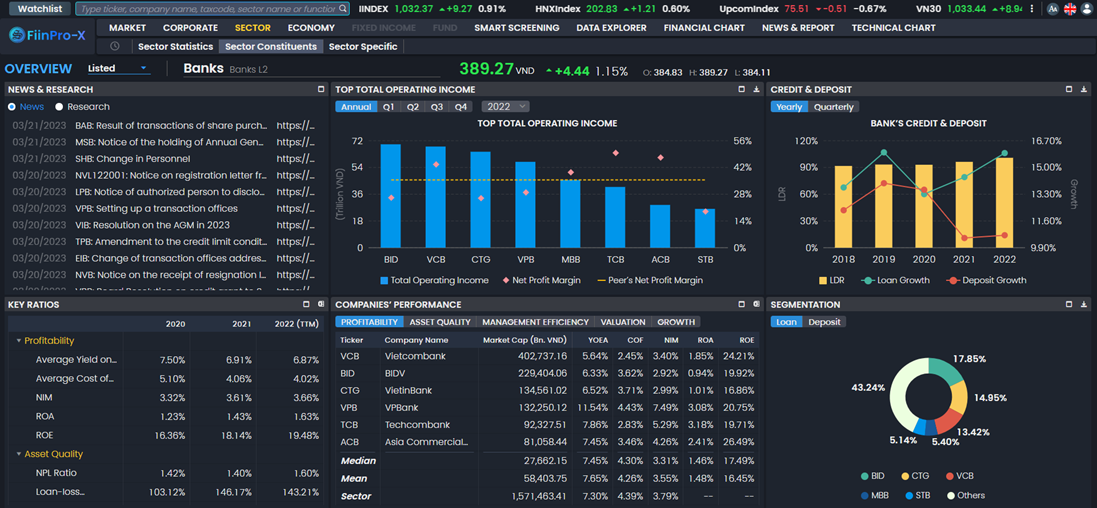The height and width of the screenshot is (508, 1097).
Task: Open the Smart Screening menu
Action: click(x=516, y=28)
